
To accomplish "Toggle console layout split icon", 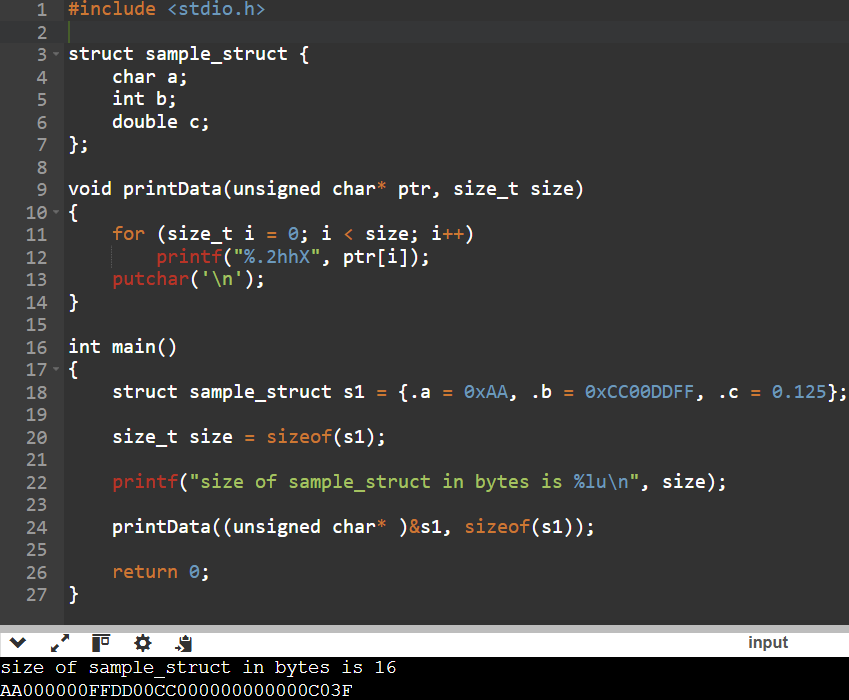I will [x=101, y=643].
